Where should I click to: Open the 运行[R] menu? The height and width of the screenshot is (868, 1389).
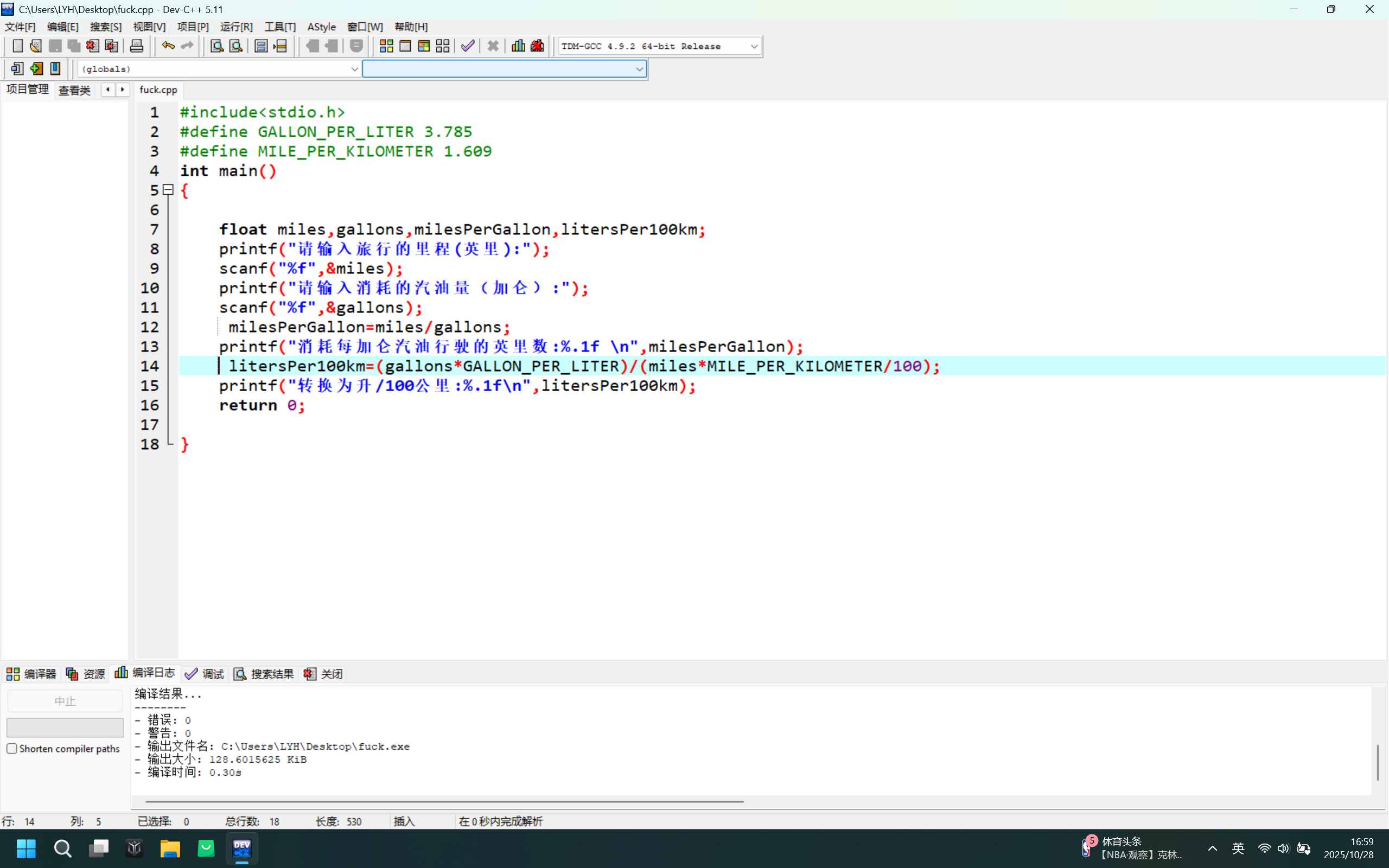coord(236,27)
